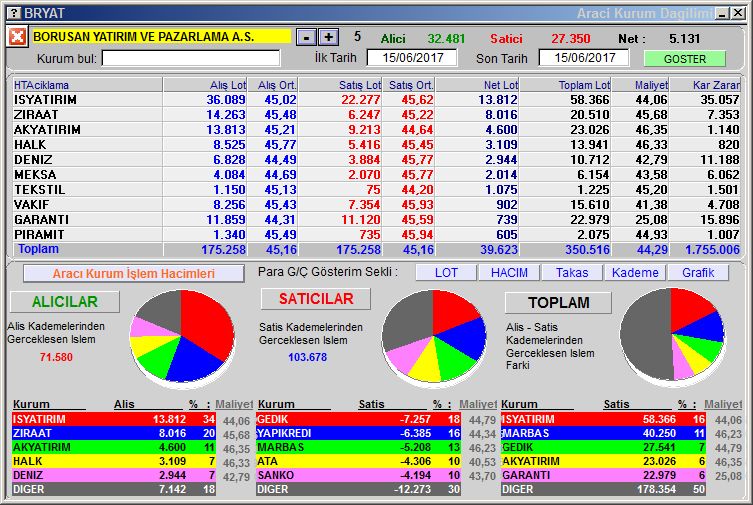Sort by the Toplam Lot column header
Screen dimensions: 753x505
565,85
